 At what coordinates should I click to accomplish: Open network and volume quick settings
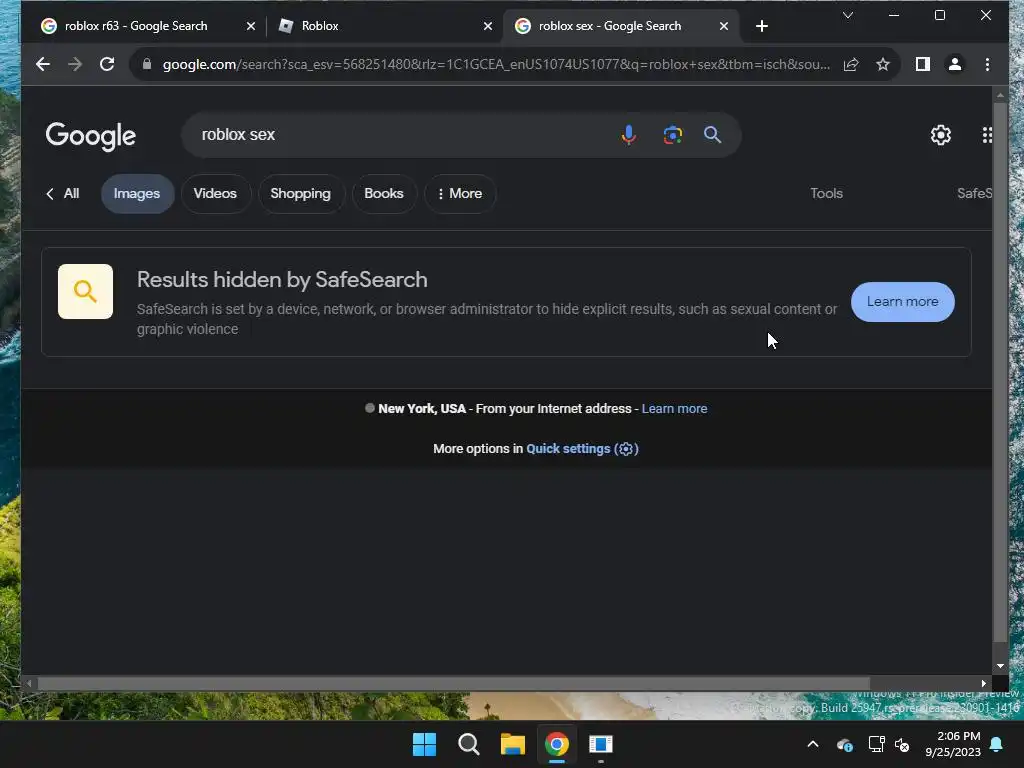[x=889, y=744]
